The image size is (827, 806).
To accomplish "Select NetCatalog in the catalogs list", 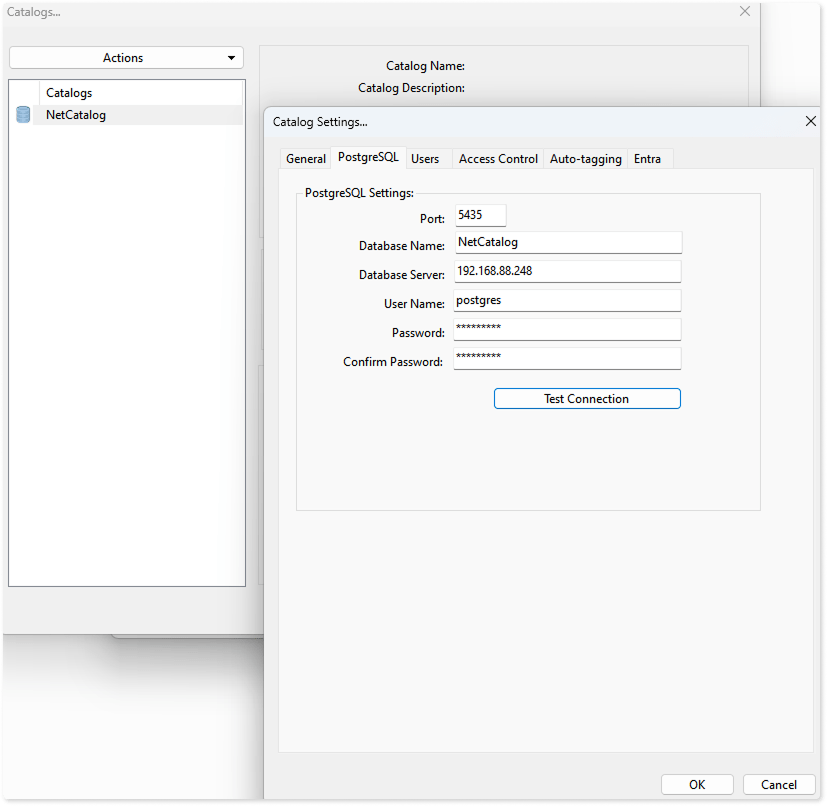I will click(x=137, y=115).
